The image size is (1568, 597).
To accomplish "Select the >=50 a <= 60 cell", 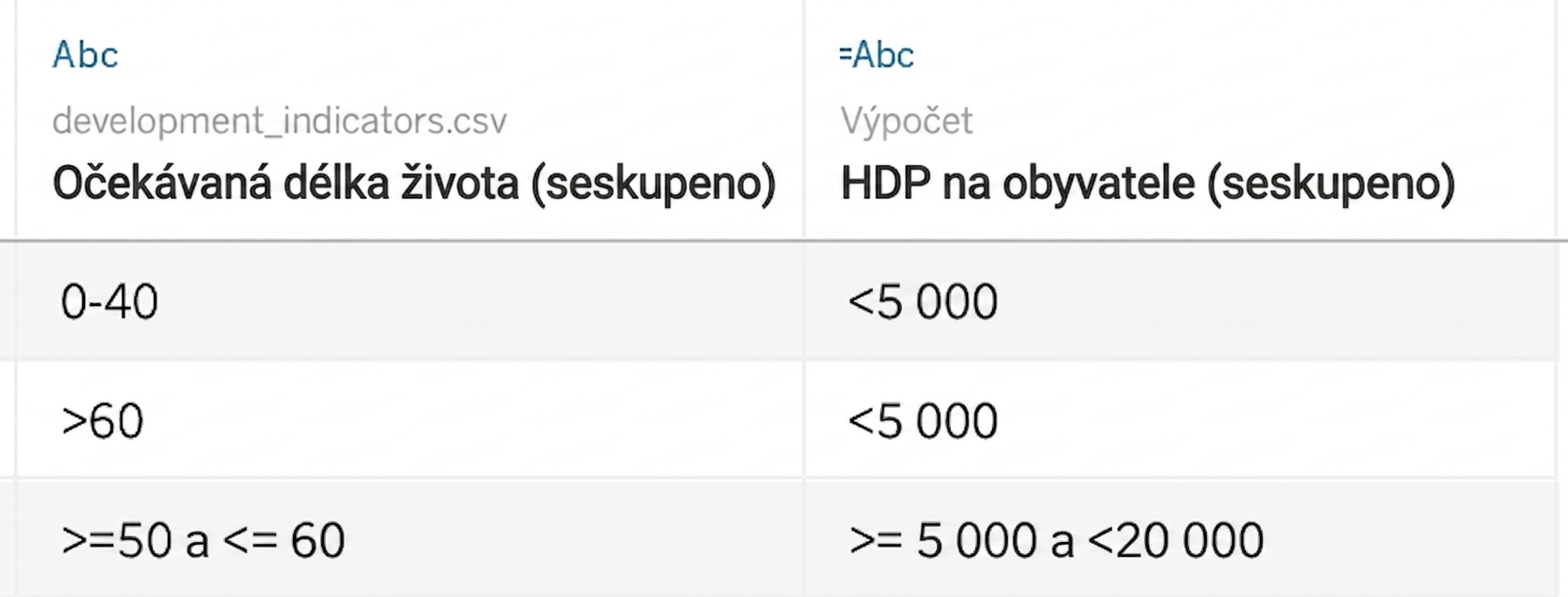I will (x=203, y=540).
